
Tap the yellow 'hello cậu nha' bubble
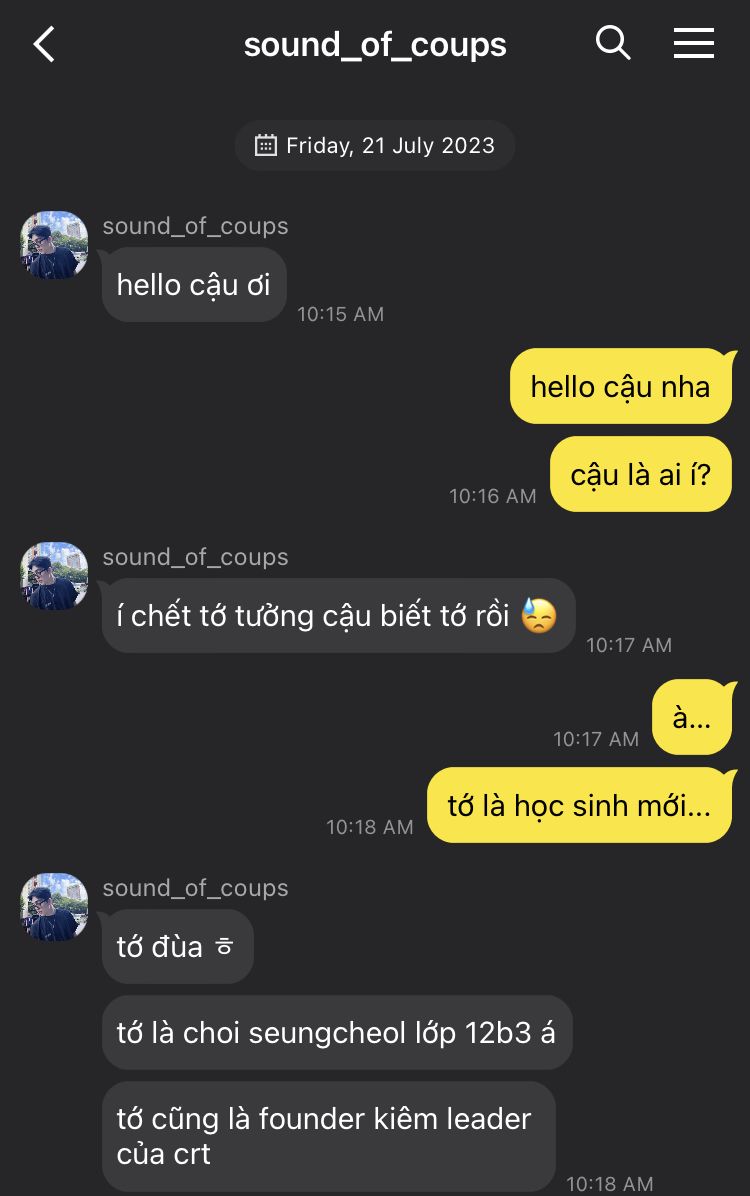point(620,387)
